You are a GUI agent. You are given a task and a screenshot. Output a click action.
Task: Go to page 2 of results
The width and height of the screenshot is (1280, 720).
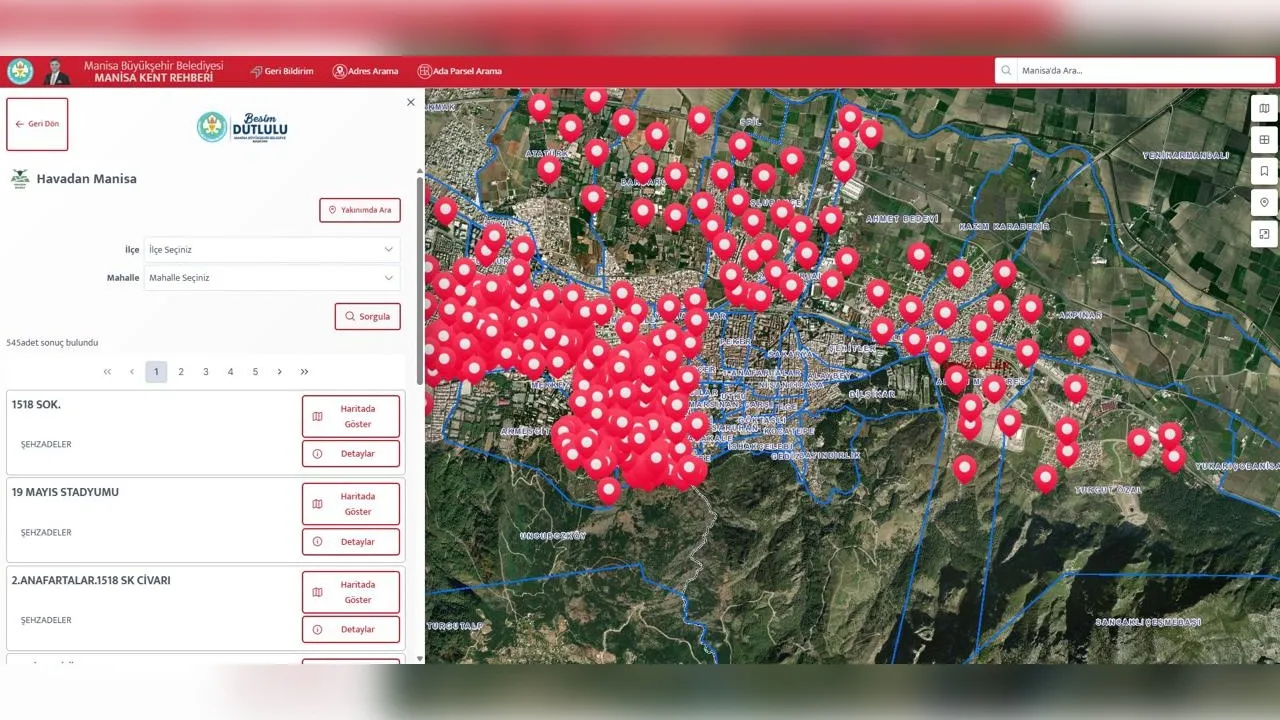click(181, 372)
